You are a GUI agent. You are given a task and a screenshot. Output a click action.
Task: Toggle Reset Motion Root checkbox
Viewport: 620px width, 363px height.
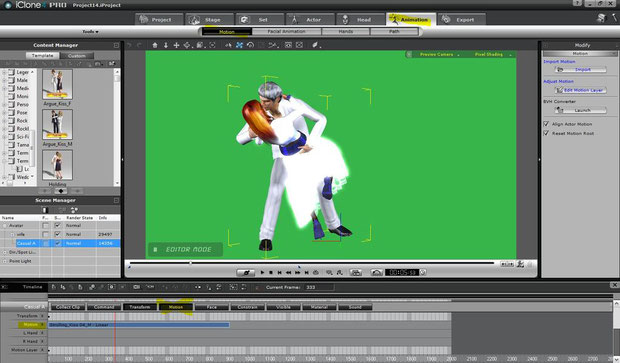[x=546, y=133]
